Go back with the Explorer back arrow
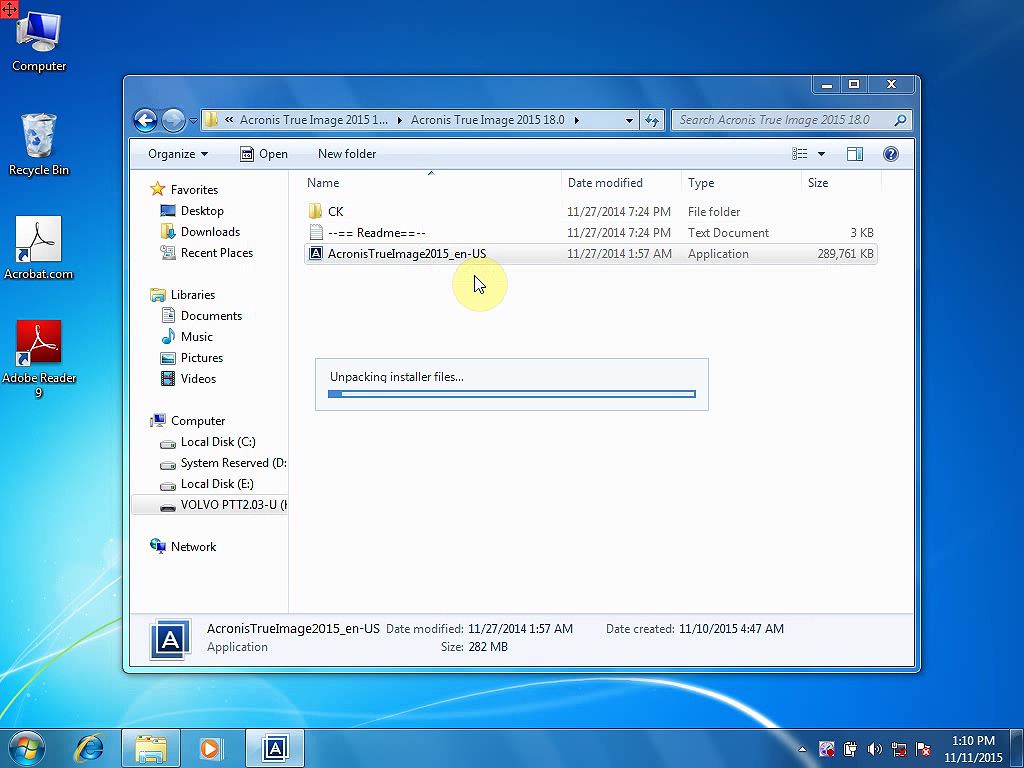 pyautogui.click(x=146, y=120)
